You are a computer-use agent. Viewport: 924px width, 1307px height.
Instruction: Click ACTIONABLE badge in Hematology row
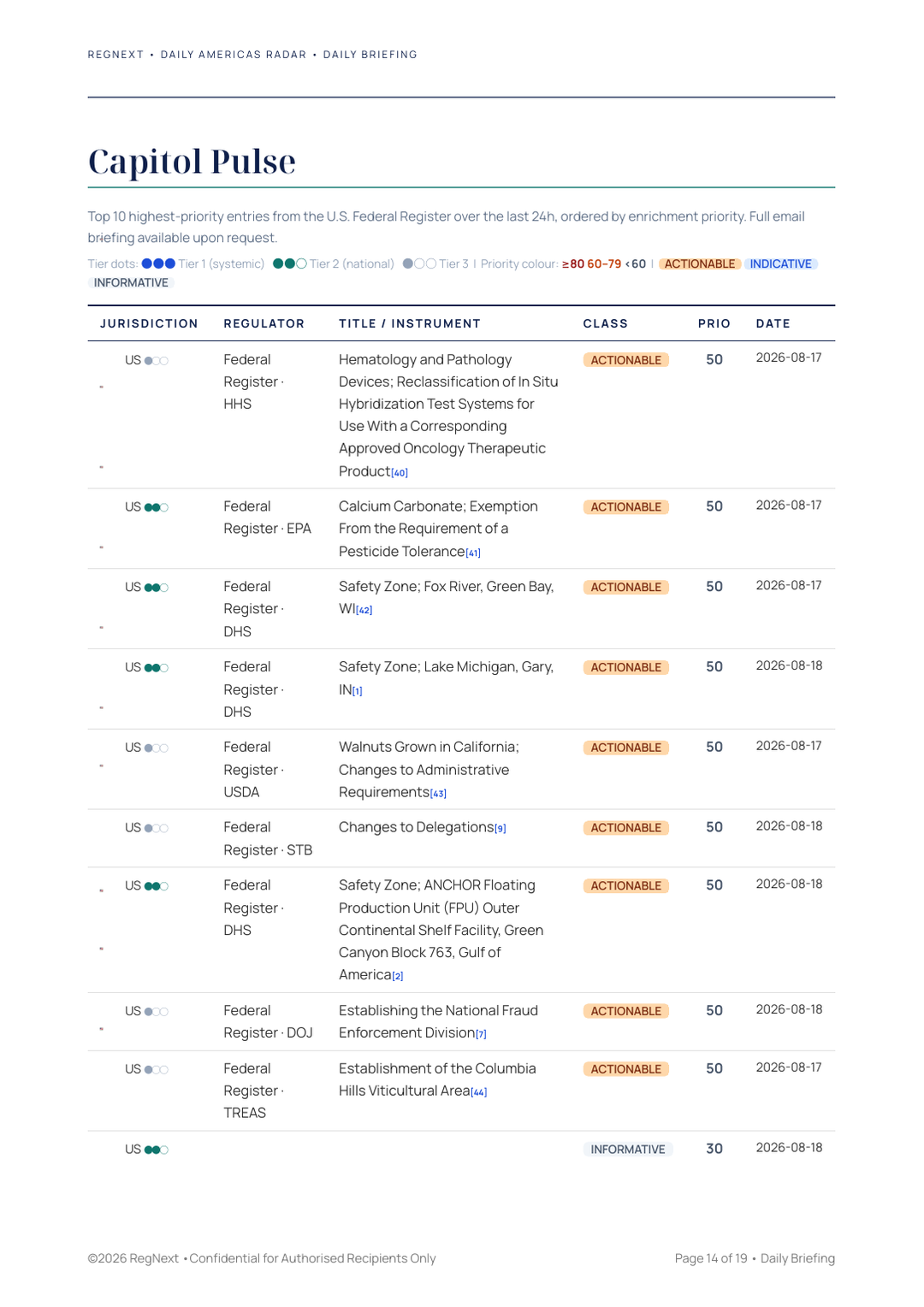click(626, 360)
